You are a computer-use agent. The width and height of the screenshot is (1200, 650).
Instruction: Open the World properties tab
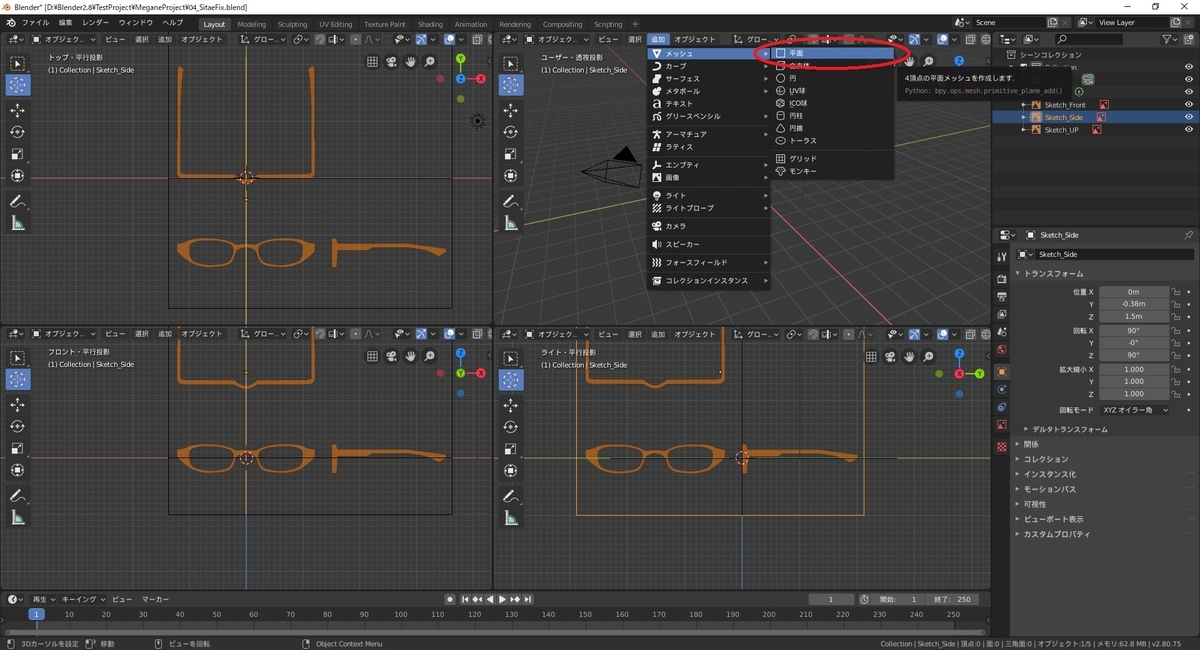point(1002,350)
